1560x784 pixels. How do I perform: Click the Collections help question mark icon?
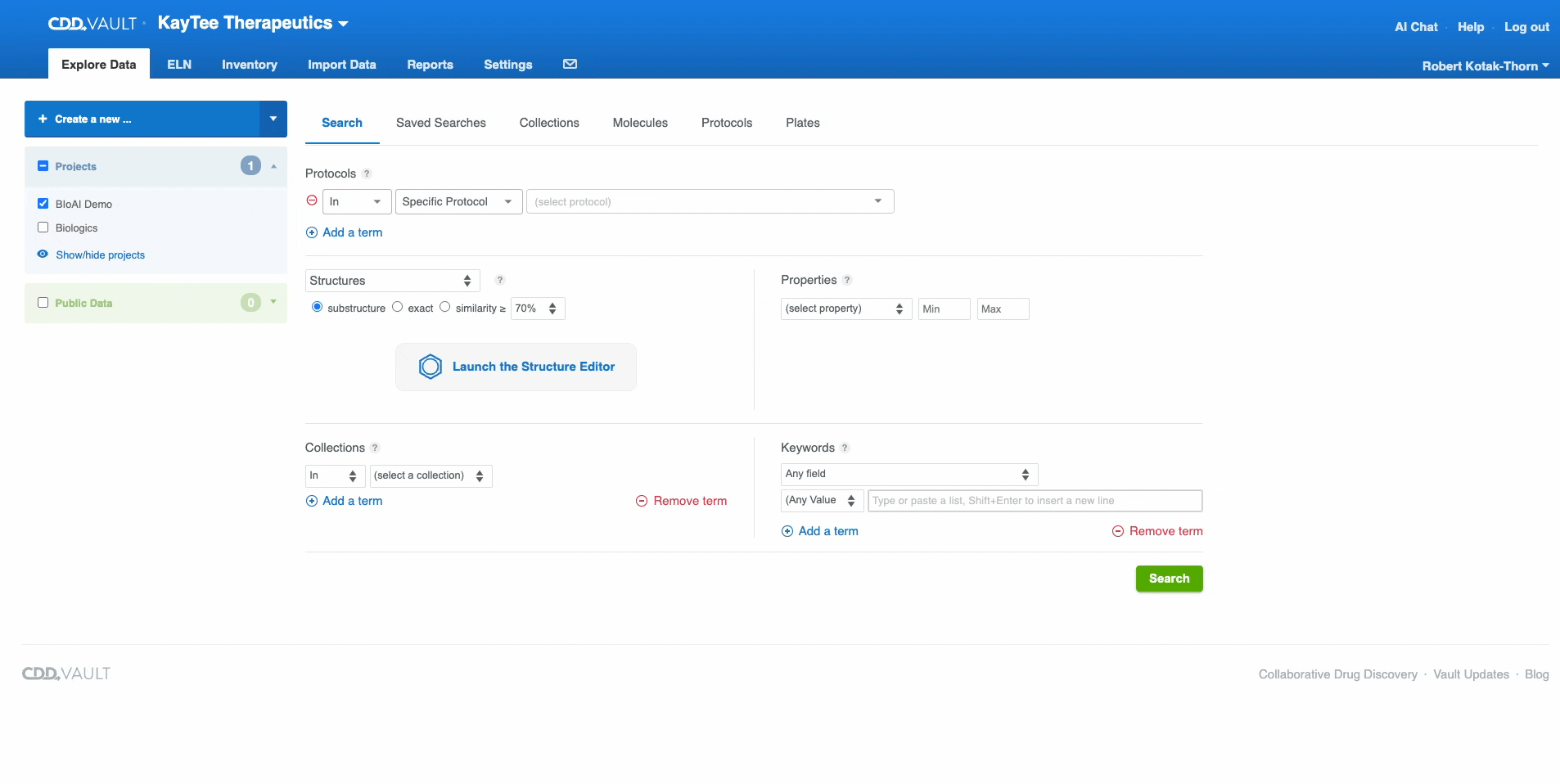375,448
